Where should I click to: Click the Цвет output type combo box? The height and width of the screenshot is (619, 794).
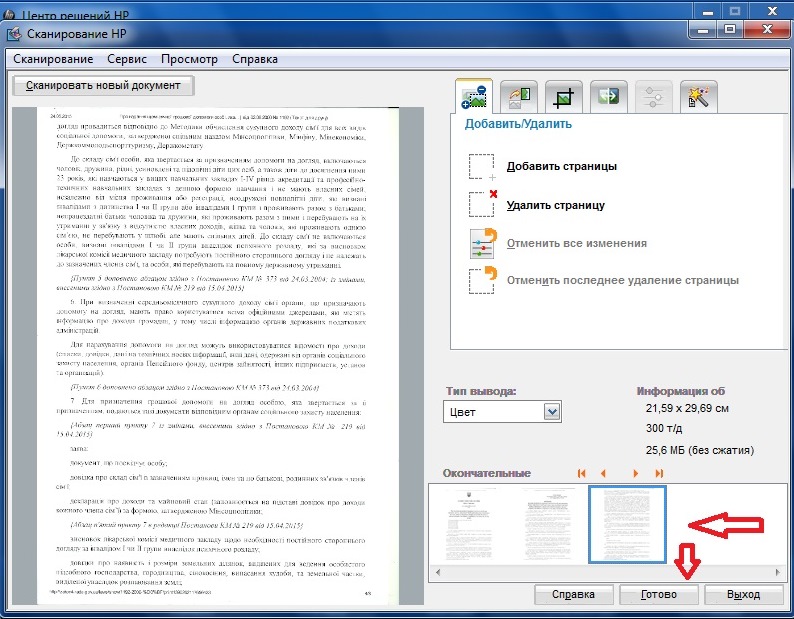point(502,412)
